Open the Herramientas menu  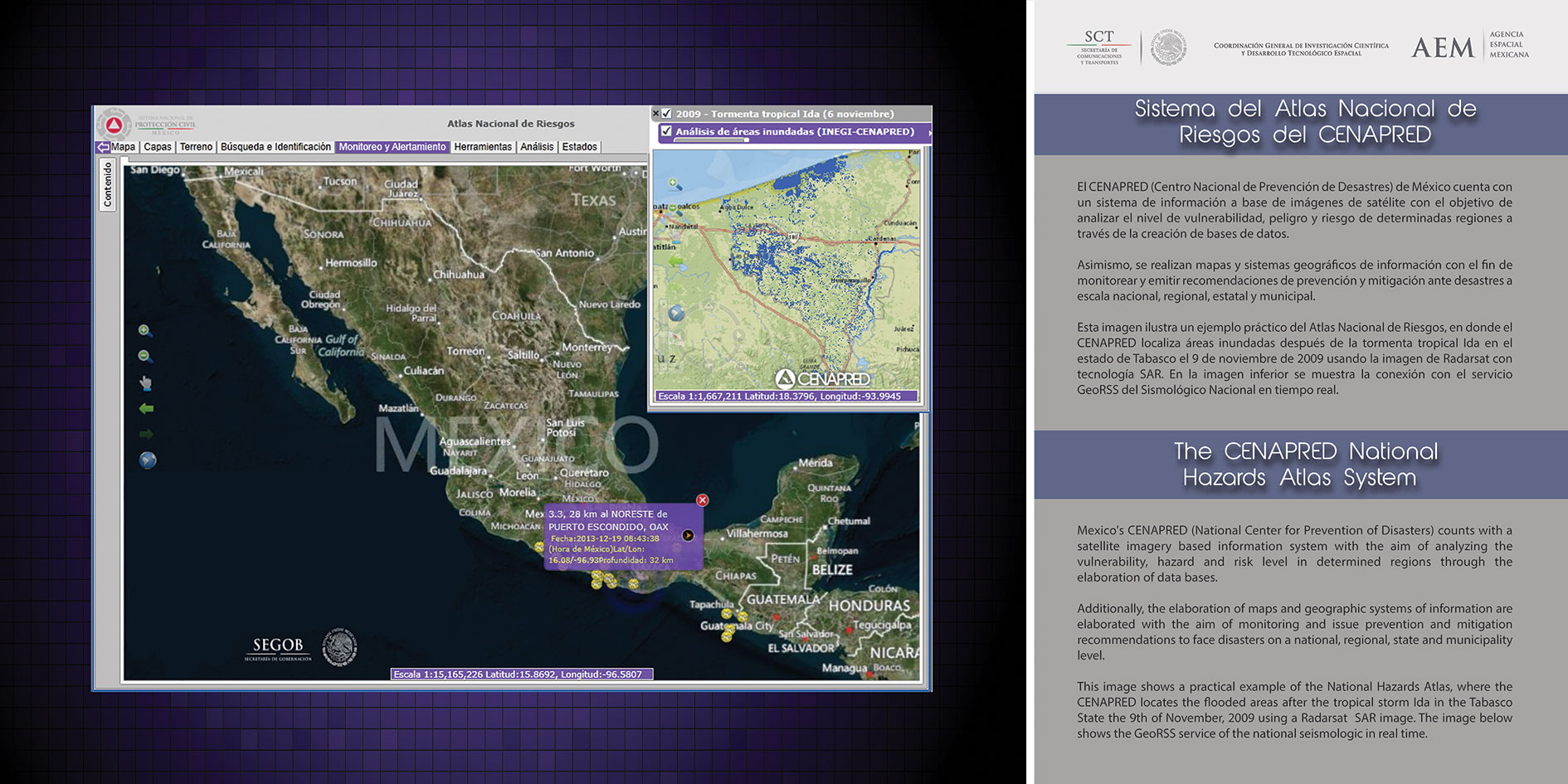[483, 147]
